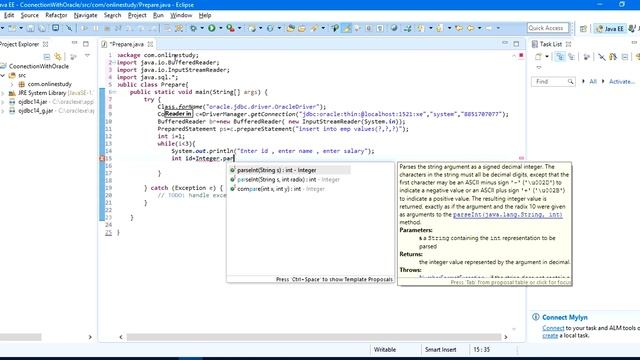This screenshot has width=640, height=360.
Task: Expand the com.onlinestudy package node
Action: click(12, 84)
